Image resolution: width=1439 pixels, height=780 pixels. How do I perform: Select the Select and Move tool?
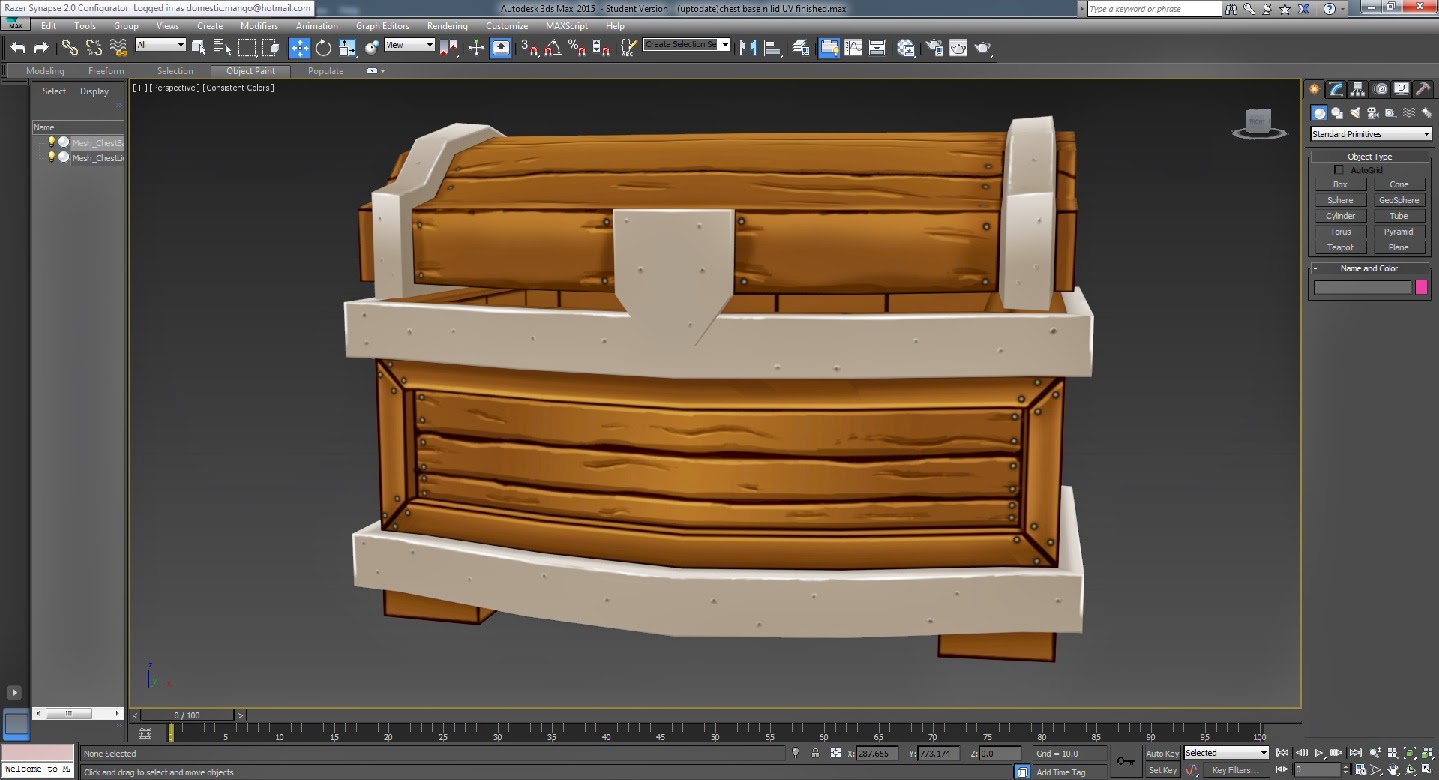tap(299, 48)
